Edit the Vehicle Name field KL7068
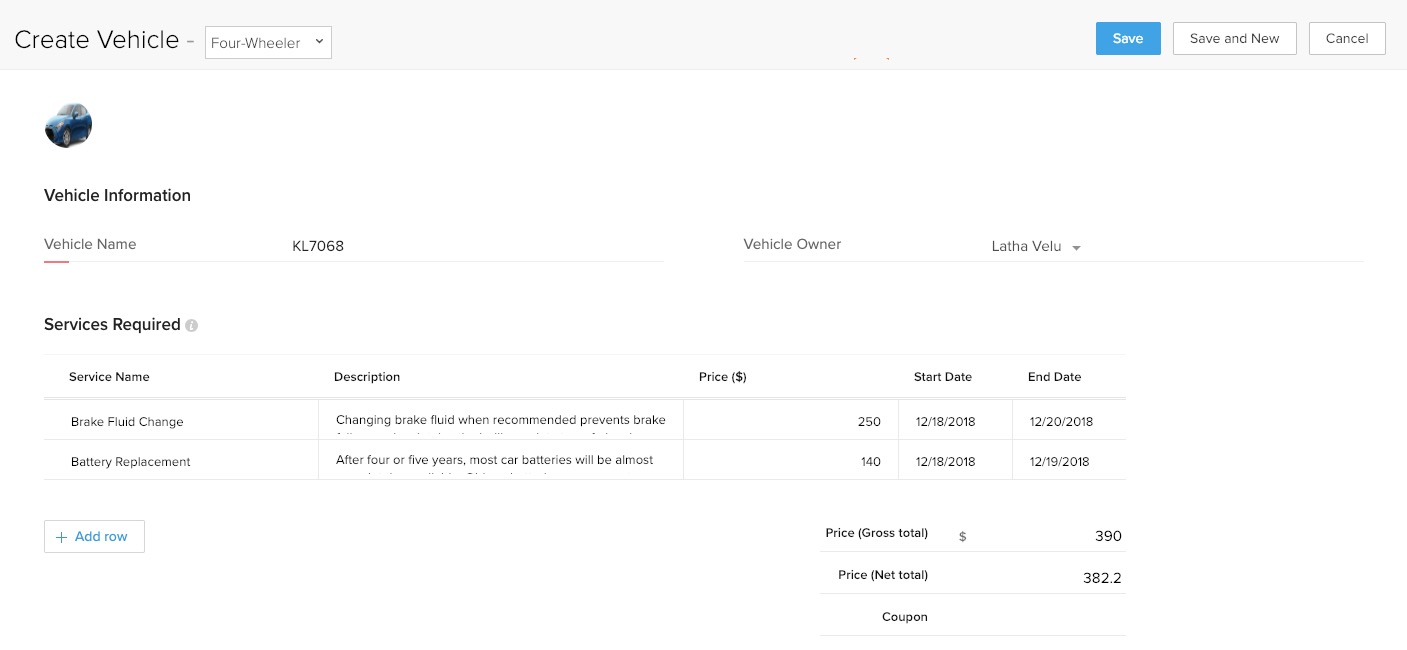This screenshot has height=650, width=1407. click(x=476, y=246)
